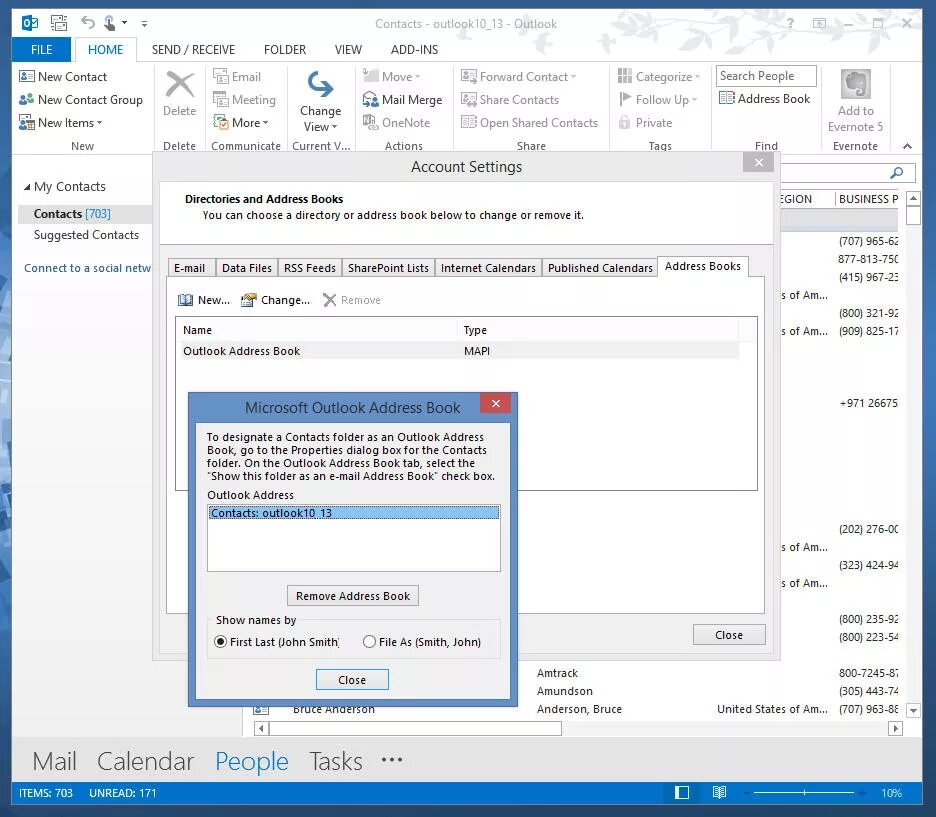Viewport: 936px width, 817px height.
Task: Open the Data Files settings tab
Action: tap(247, 268)
